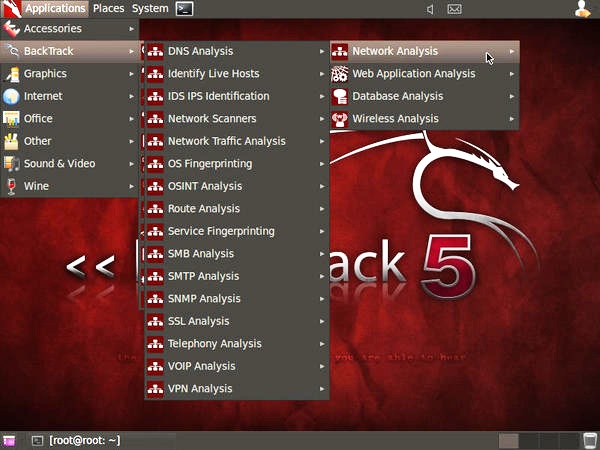The height and width of the screenshot is (450, 600).
Task: Expand Web Application Analysis submenu arrow
Action: [512, 74]
